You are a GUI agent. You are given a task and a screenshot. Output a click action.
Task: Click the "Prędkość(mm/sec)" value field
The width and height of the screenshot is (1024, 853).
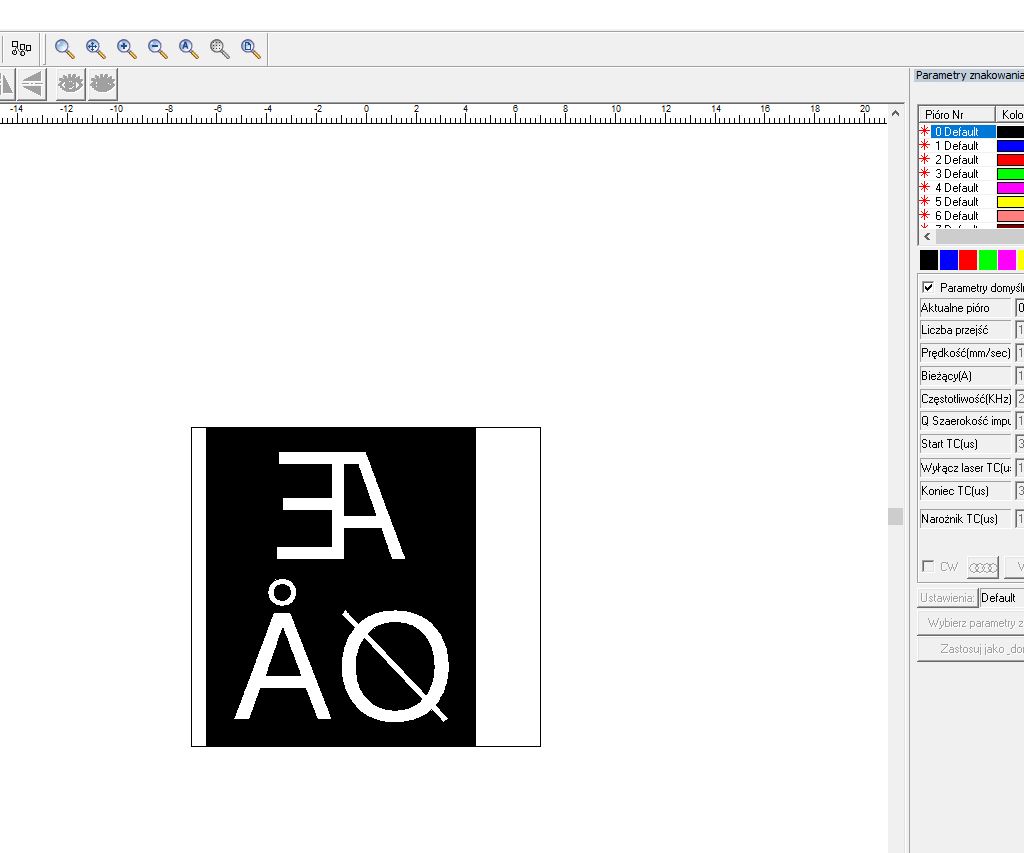coord(1019,353)
